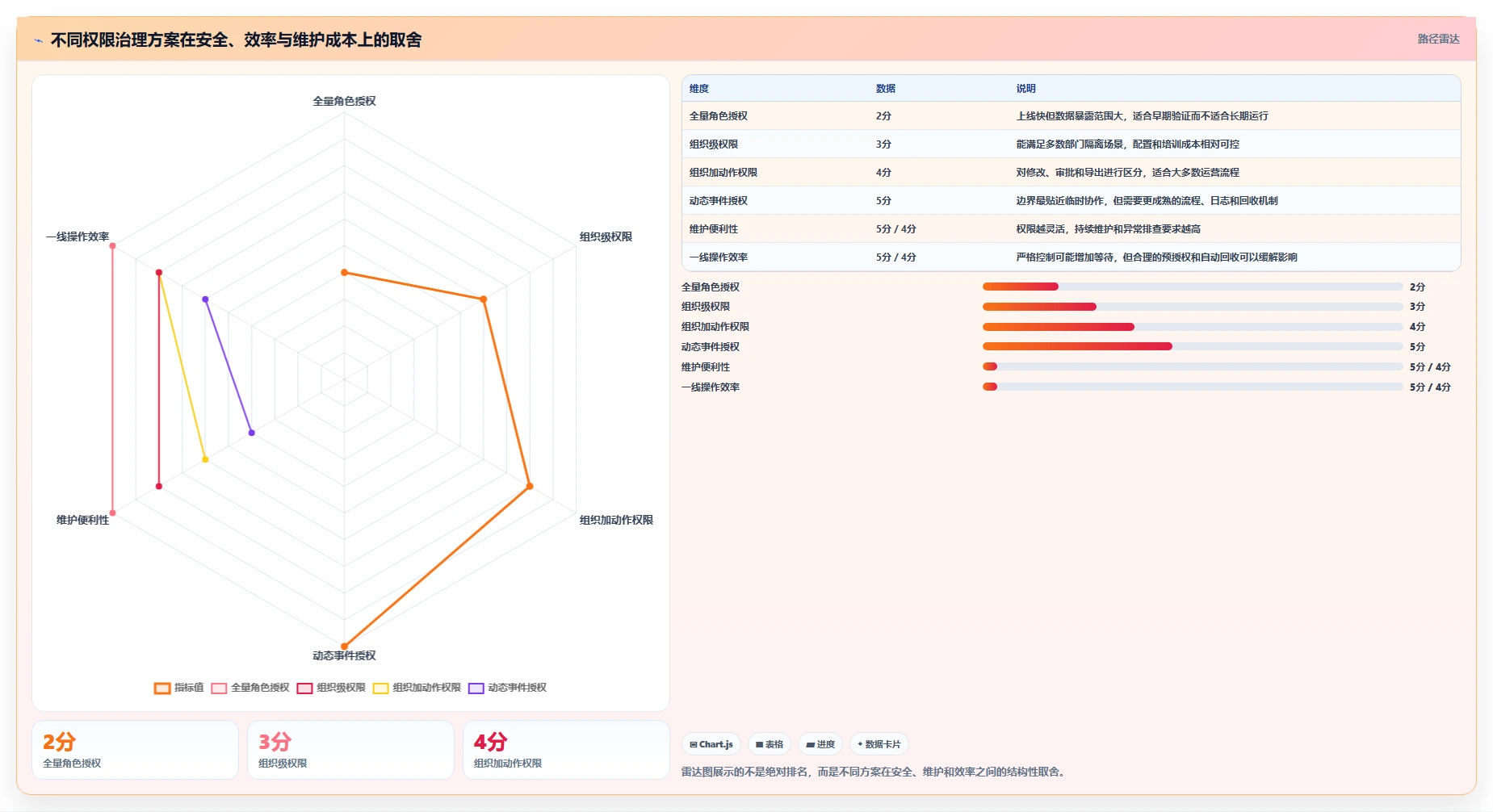The width and height of the screenshot is (1493, 812).
Task: Click the orange data point on 组织加动作权限 axis
Action: tap(530, 486)
